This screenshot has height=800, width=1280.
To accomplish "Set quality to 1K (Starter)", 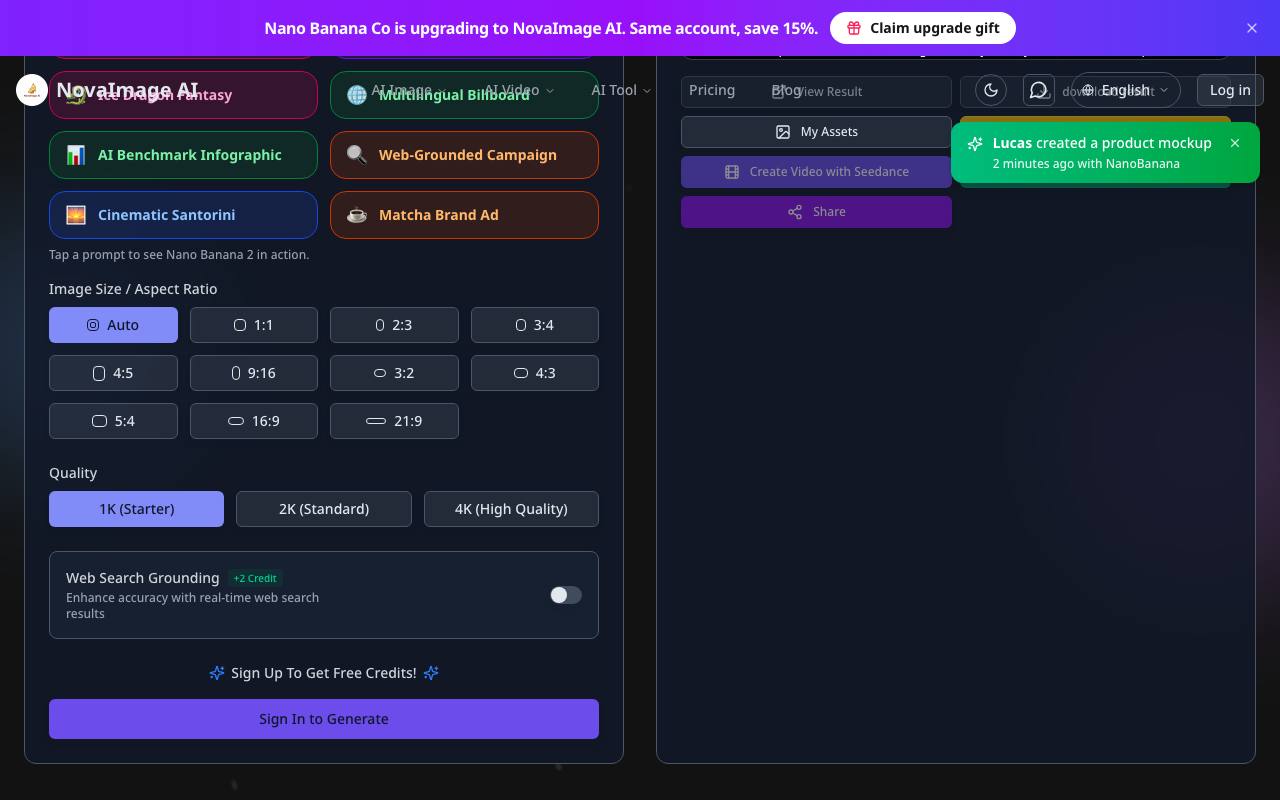I will [x=136, y=509].
